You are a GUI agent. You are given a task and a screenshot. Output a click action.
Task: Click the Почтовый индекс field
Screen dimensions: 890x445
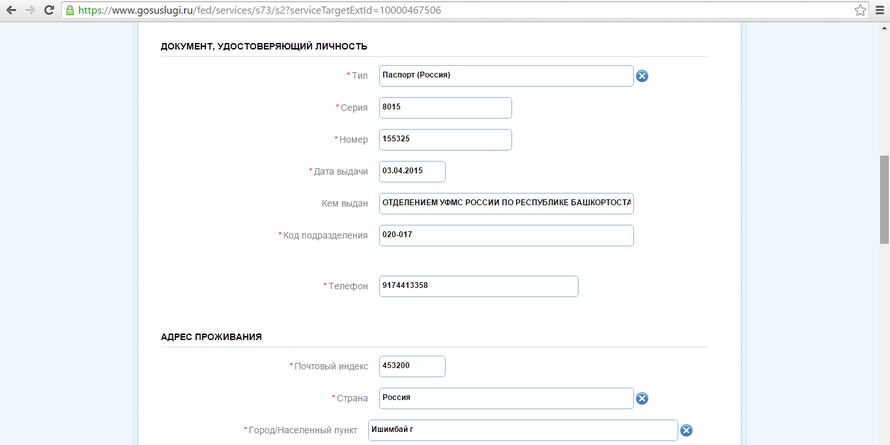pos(412,366)
